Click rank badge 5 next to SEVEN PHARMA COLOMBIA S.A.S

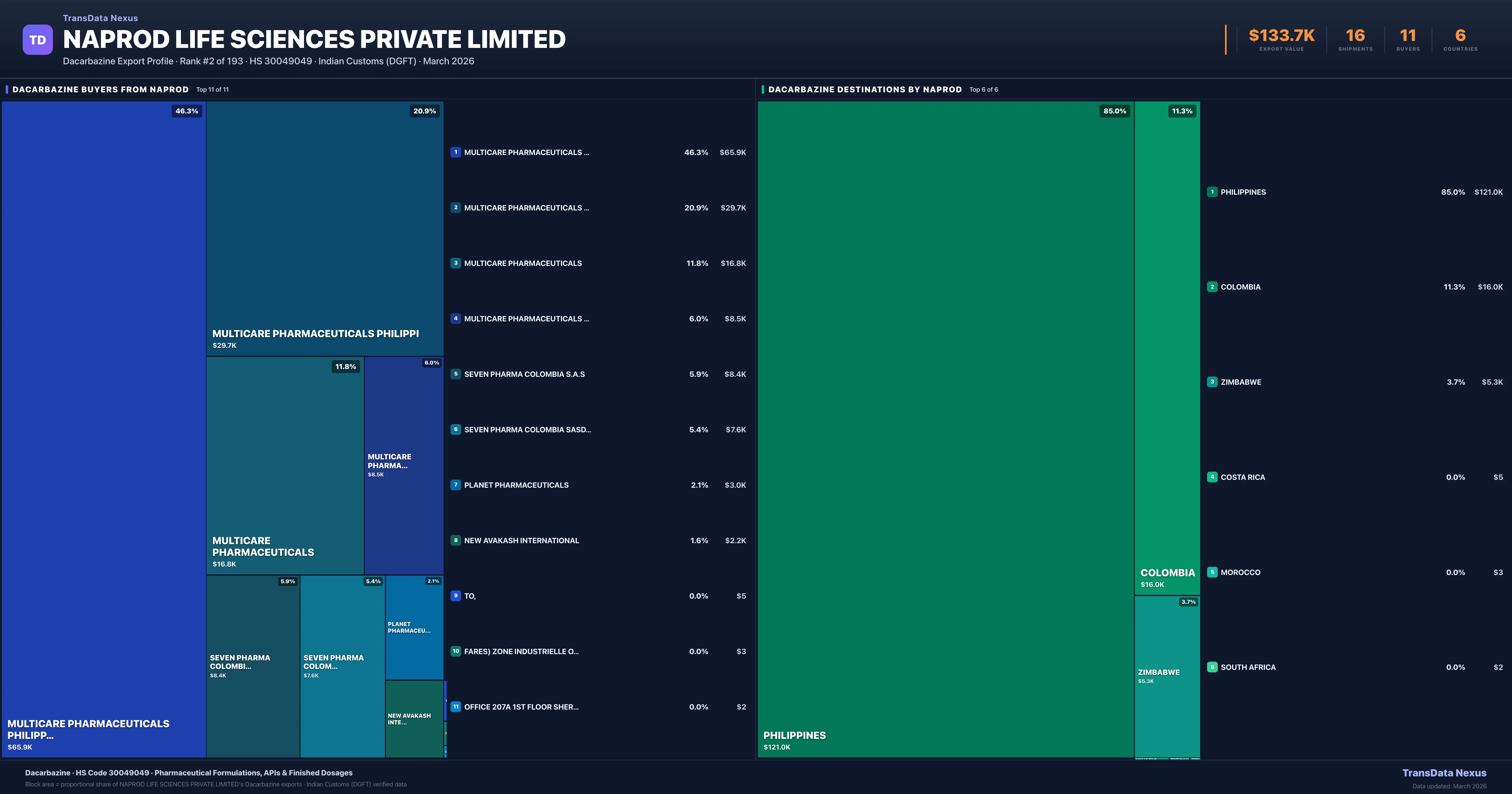click(x=456, y=374)
